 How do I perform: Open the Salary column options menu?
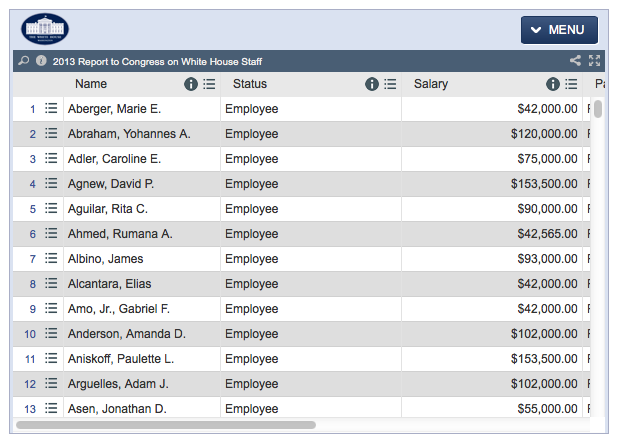[x=571, y=85]
